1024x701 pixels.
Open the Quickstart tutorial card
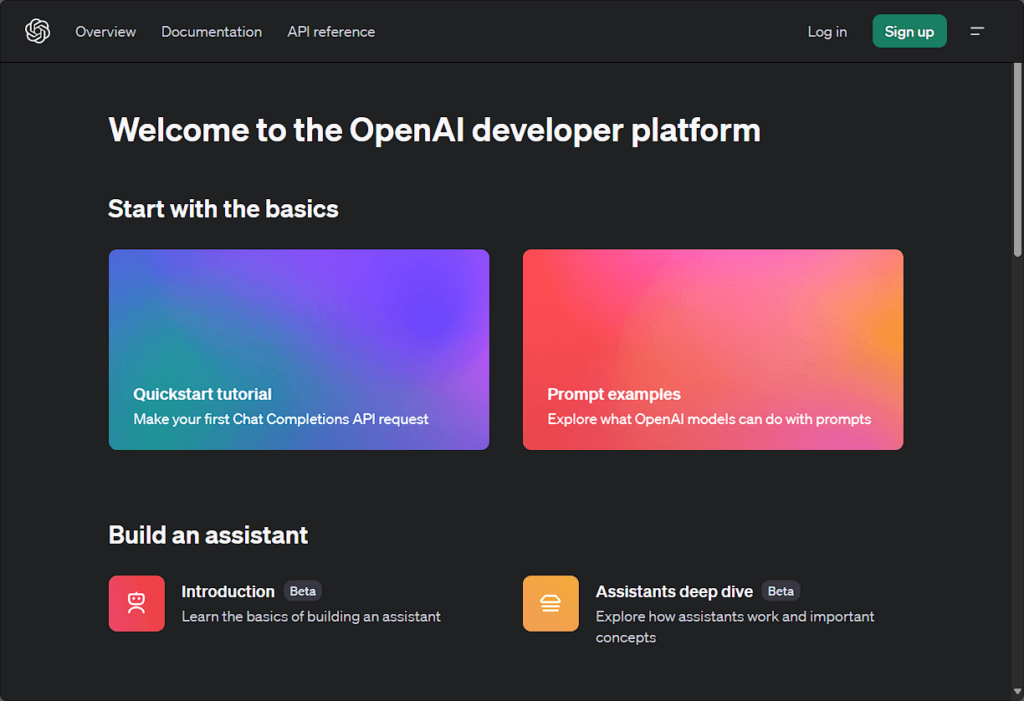pyautogui.click(x=298, y=349)
